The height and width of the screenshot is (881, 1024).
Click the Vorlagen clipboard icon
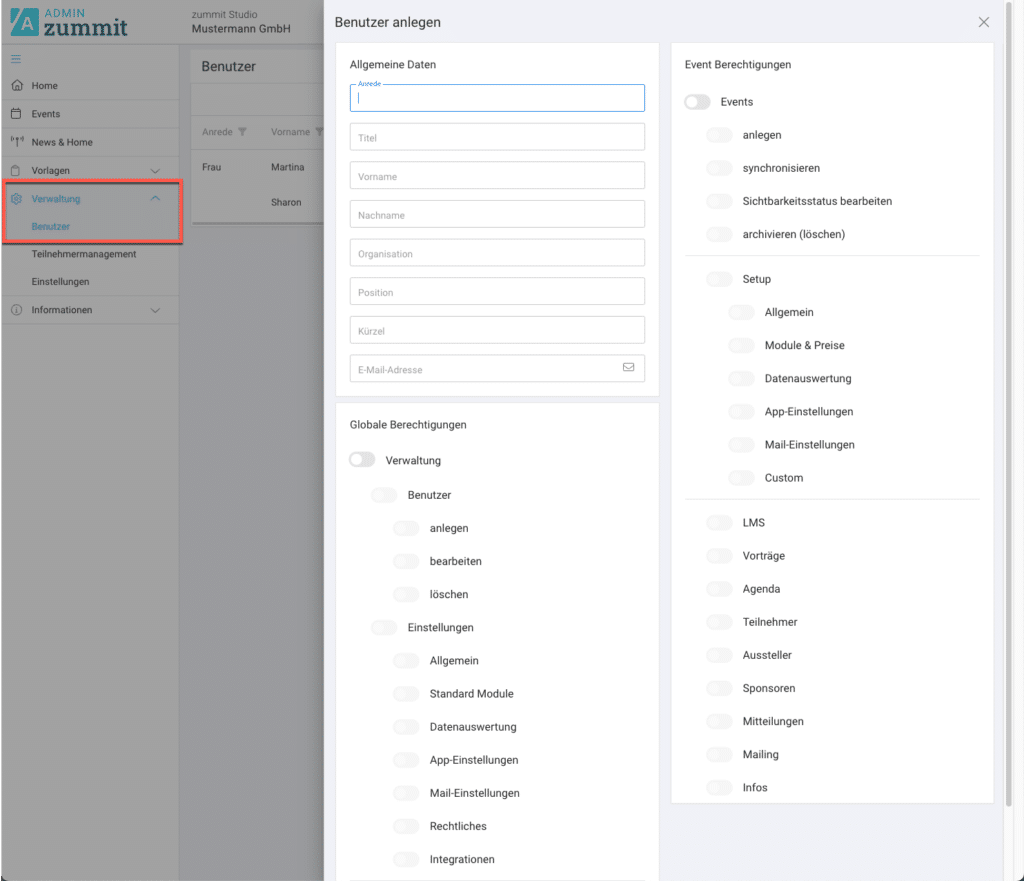16,170
